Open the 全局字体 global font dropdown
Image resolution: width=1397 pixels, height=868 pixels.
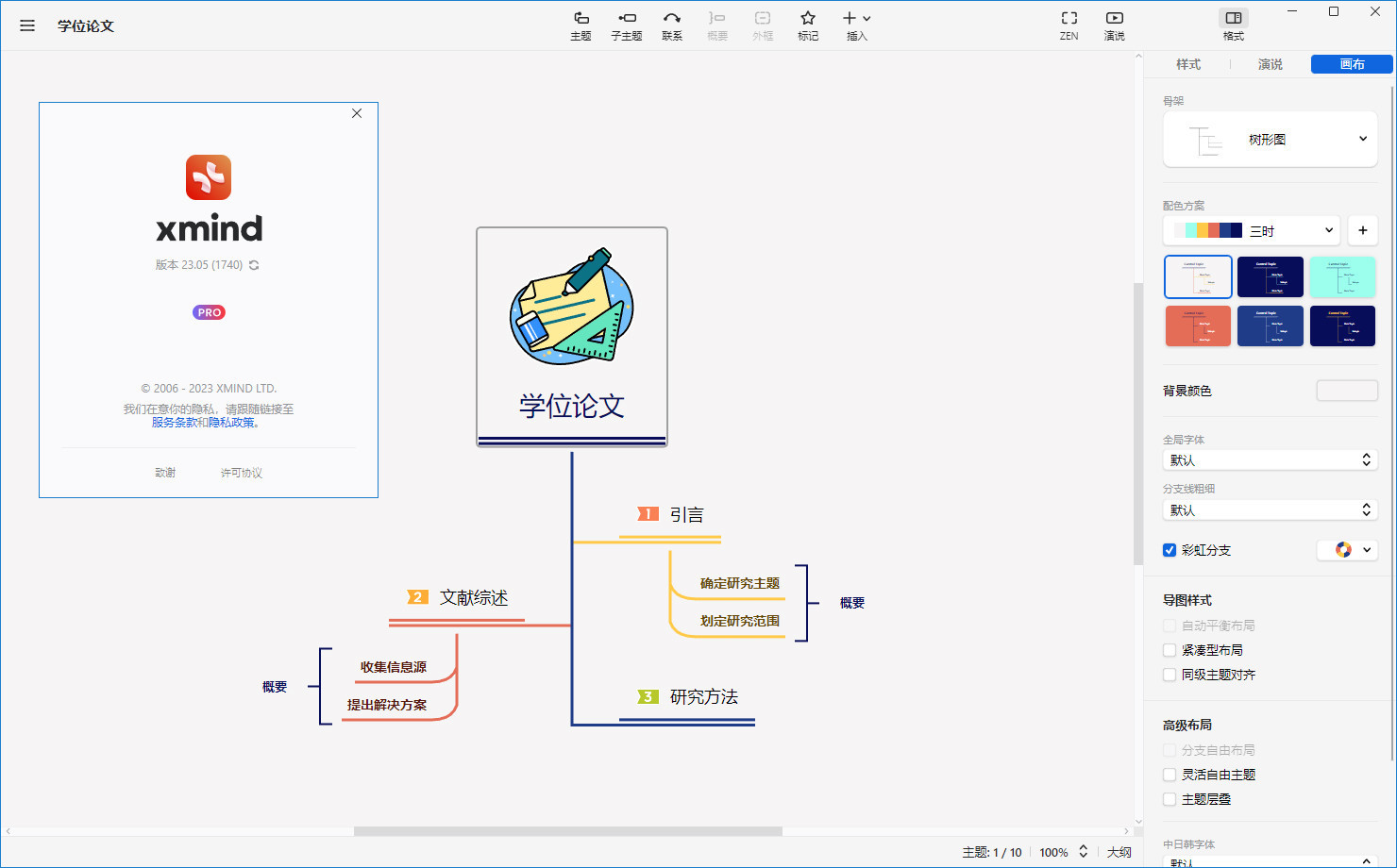1271,460
